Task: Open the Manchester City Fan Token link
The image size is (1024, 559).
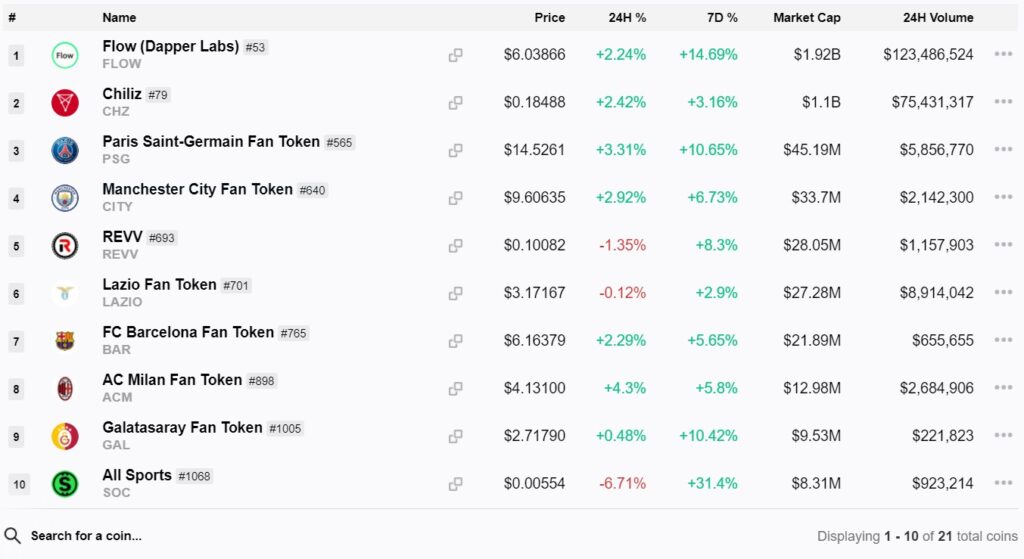Action: pos(197,189)
